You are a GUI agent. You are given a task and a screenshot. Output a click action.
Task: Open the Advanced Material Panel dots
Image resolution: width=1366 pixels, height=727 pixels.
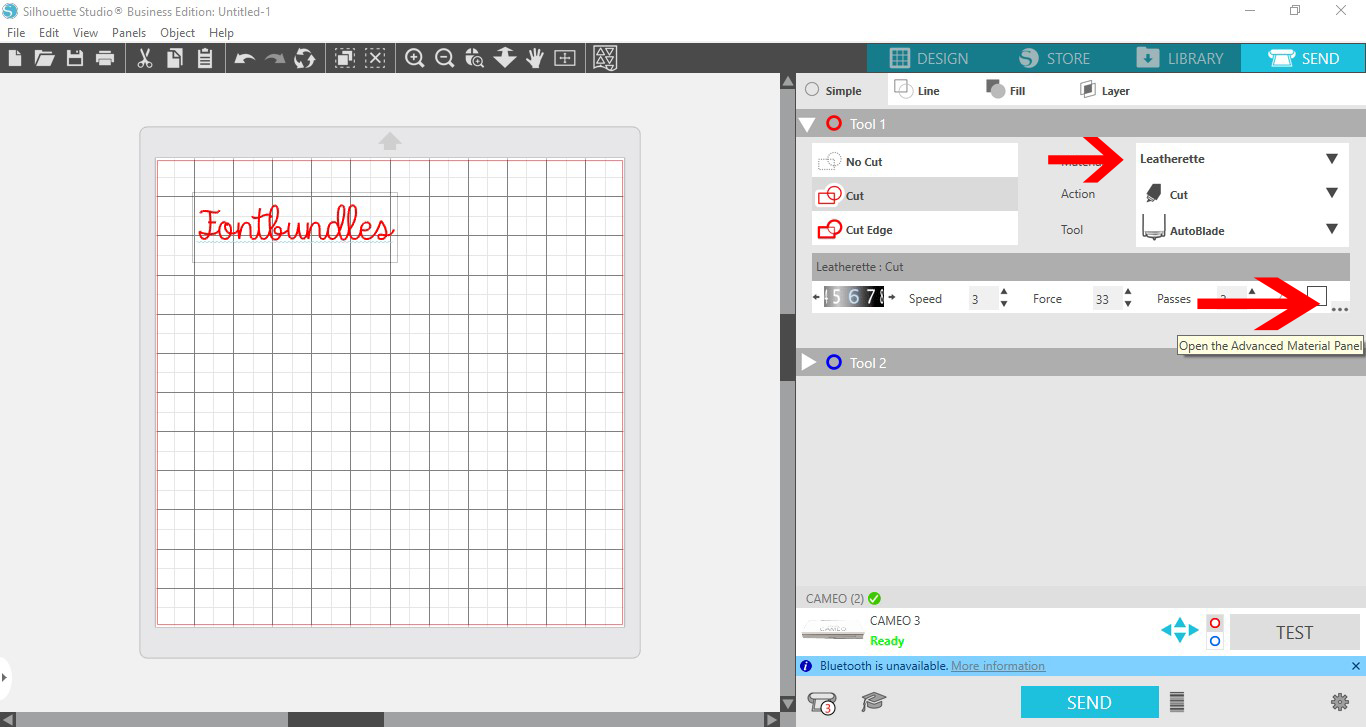coord(1340,310)
